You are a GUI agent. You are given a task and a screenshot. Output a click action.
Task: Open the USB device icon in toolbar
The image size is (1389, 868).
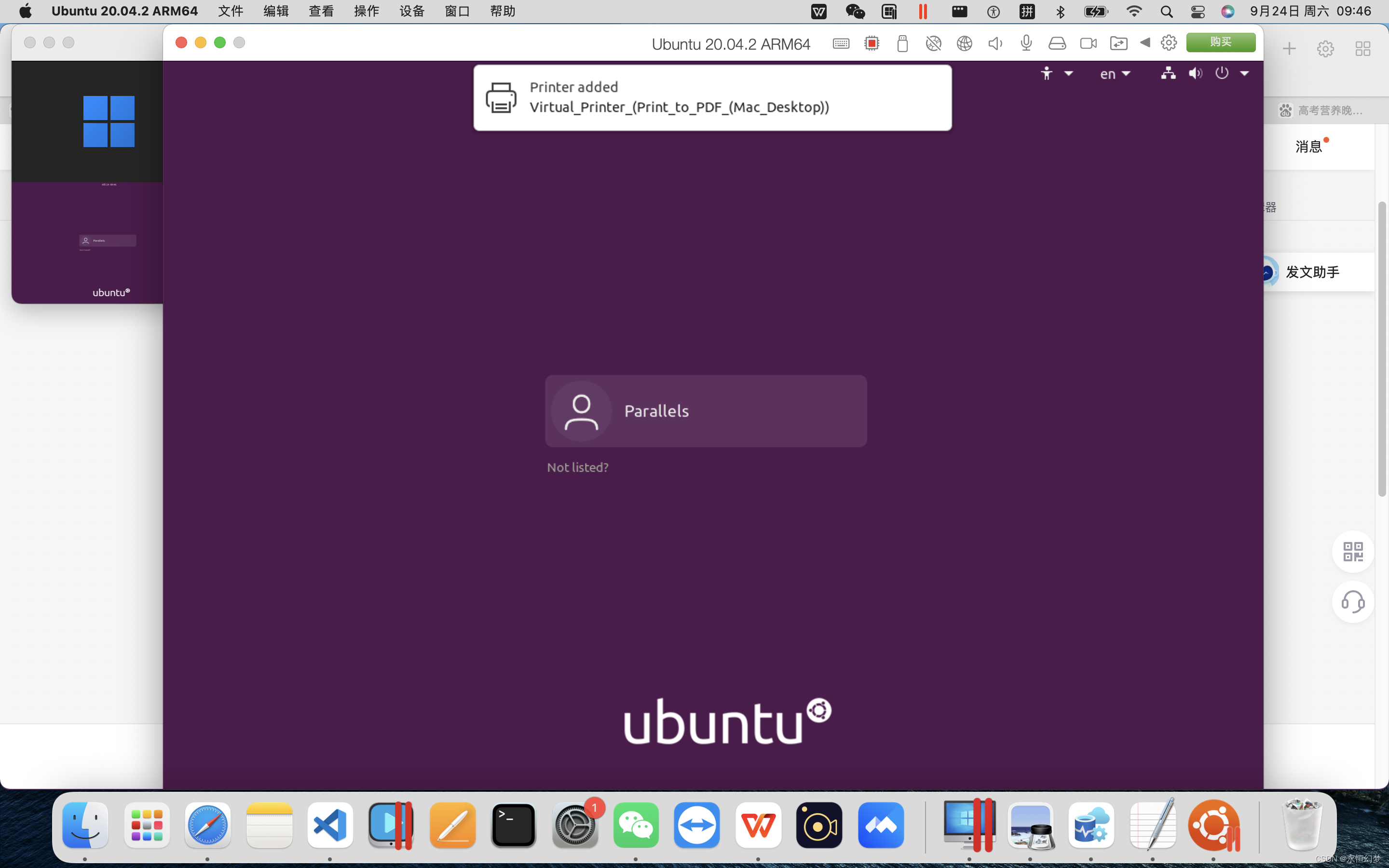pos(902,43)
